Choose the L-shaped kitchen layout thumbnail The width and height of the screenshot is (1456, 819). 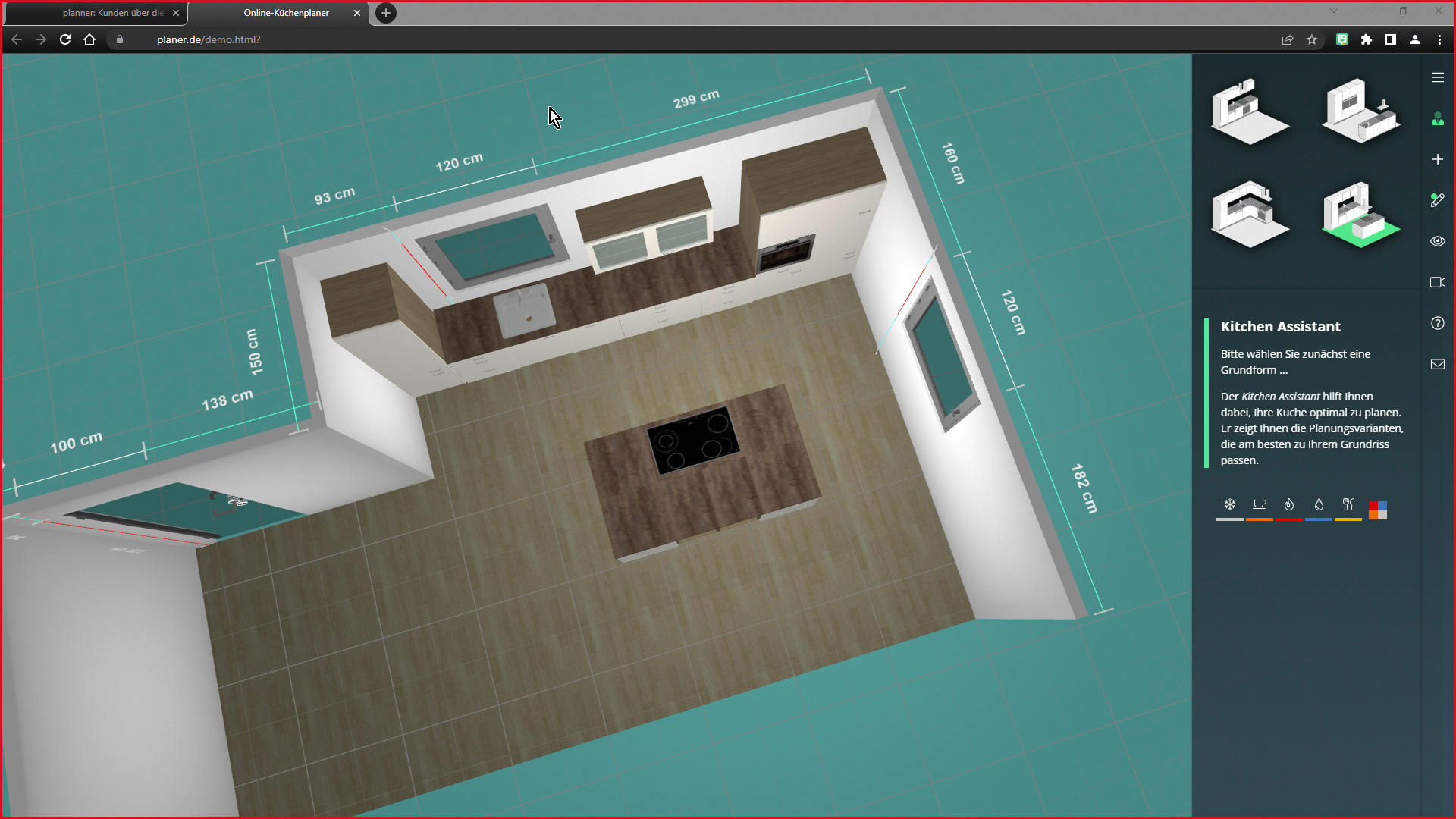coord(1249,214)
